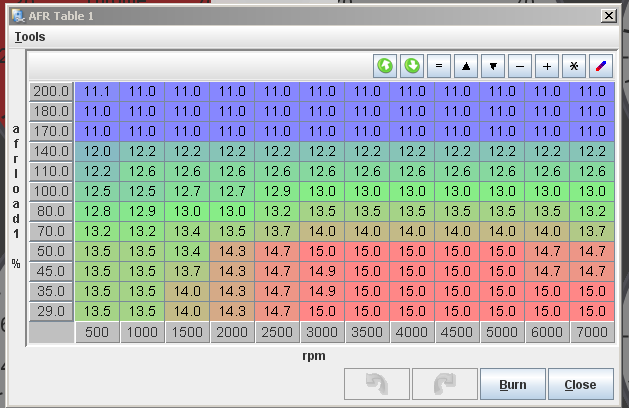The image size is (629, 408).
Task: Click the black down-triangle decrease icon
Action: (x=493, y=66)
